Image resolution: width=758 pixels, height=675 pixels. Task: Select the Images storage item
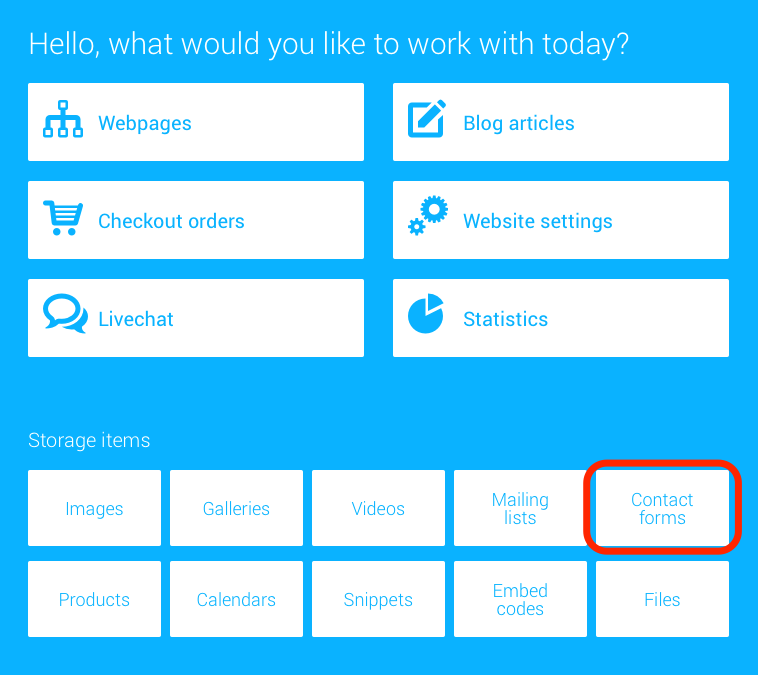point(94,508)
